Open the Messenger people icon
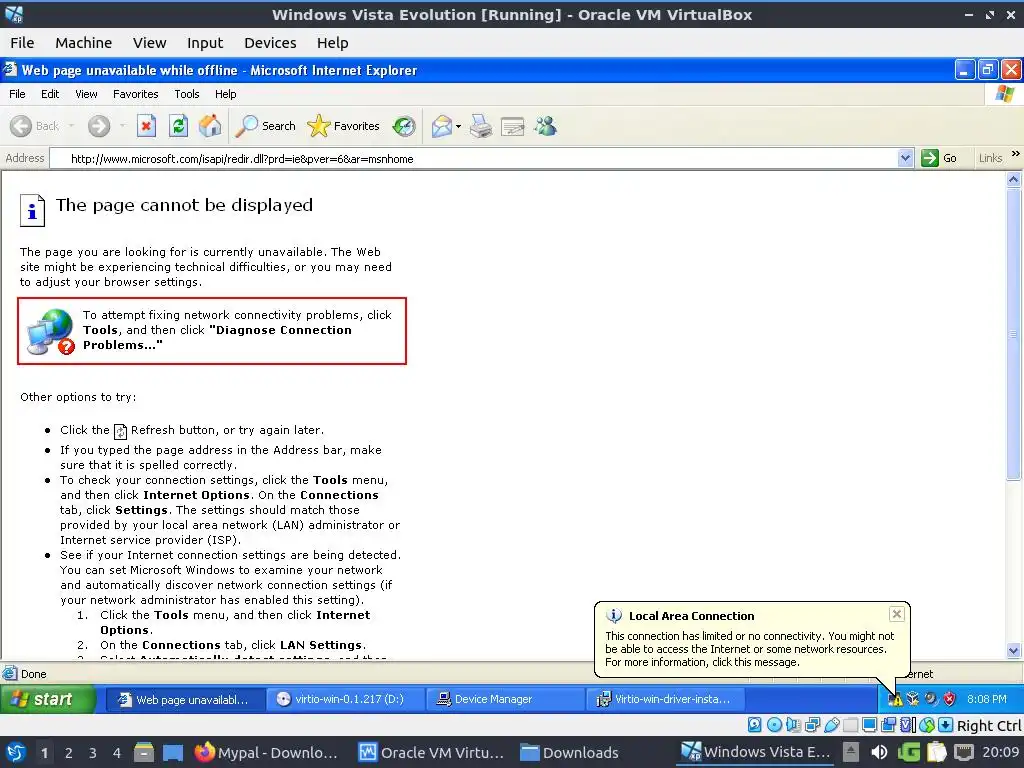This screenshot has height=768, width=1024. point(545,126)
